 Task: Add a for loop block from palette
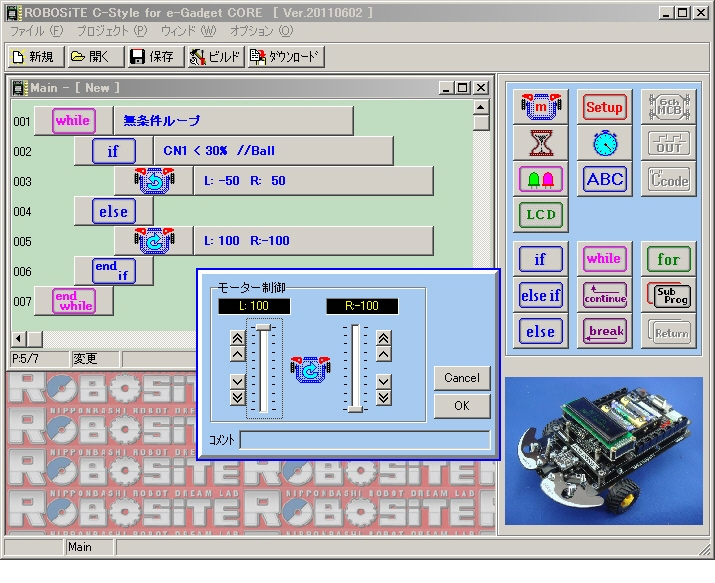(668, 259)
